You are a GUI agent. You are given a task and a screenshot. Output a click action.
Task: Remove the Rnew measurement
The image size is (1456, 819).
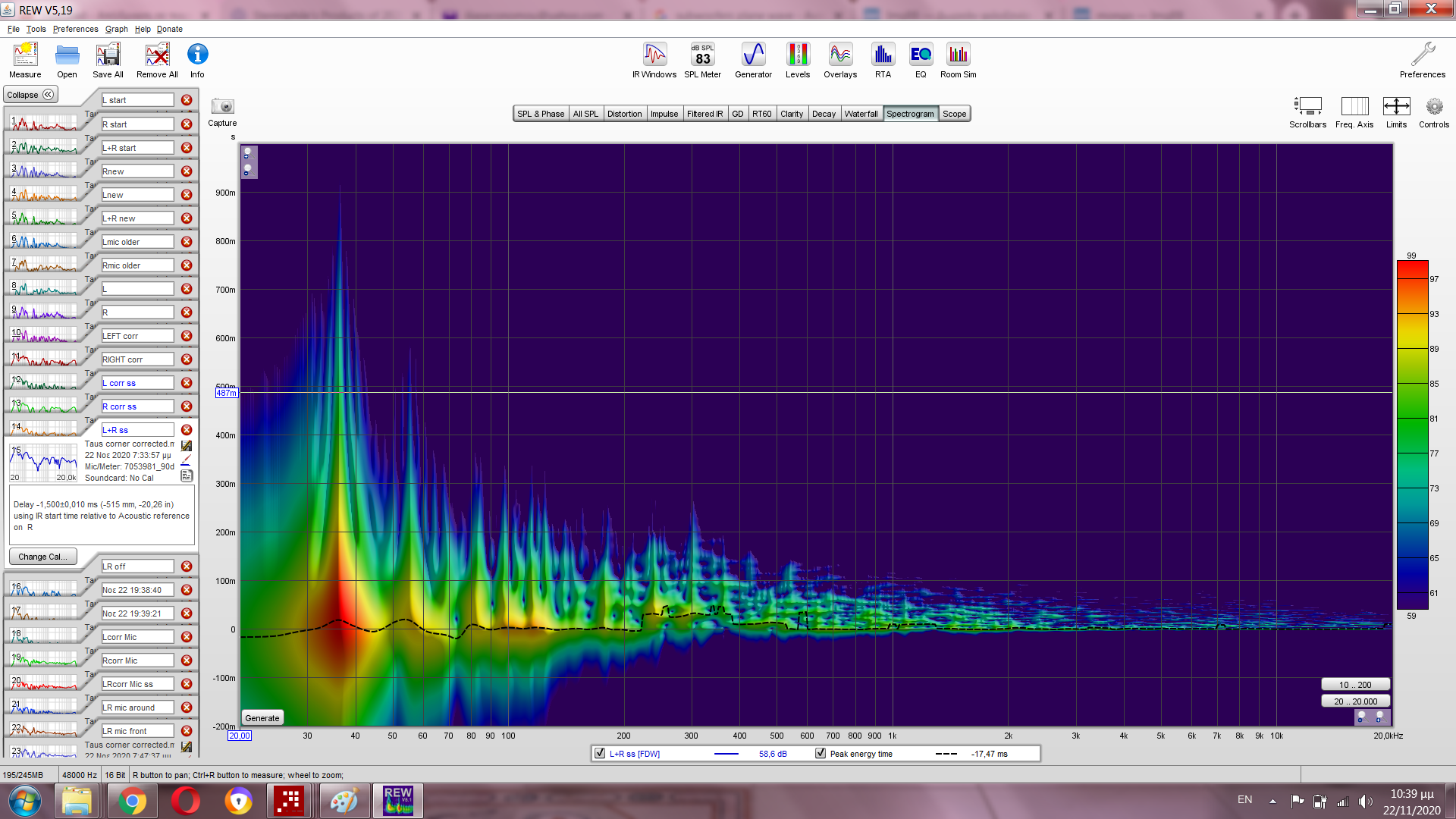click(x=187, y=171)
